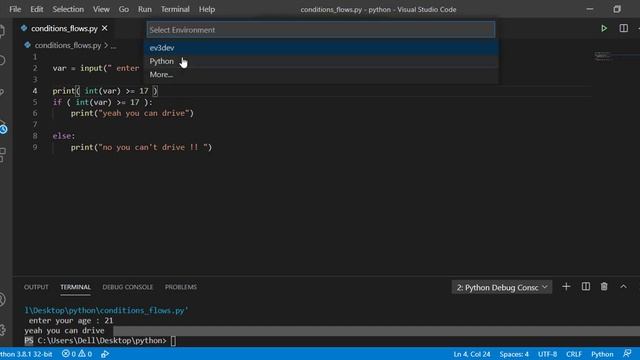Switch to the OUTPUT panel tab
Image resolution: width=640 pixels, height=360 pixels.
[36, 287]
